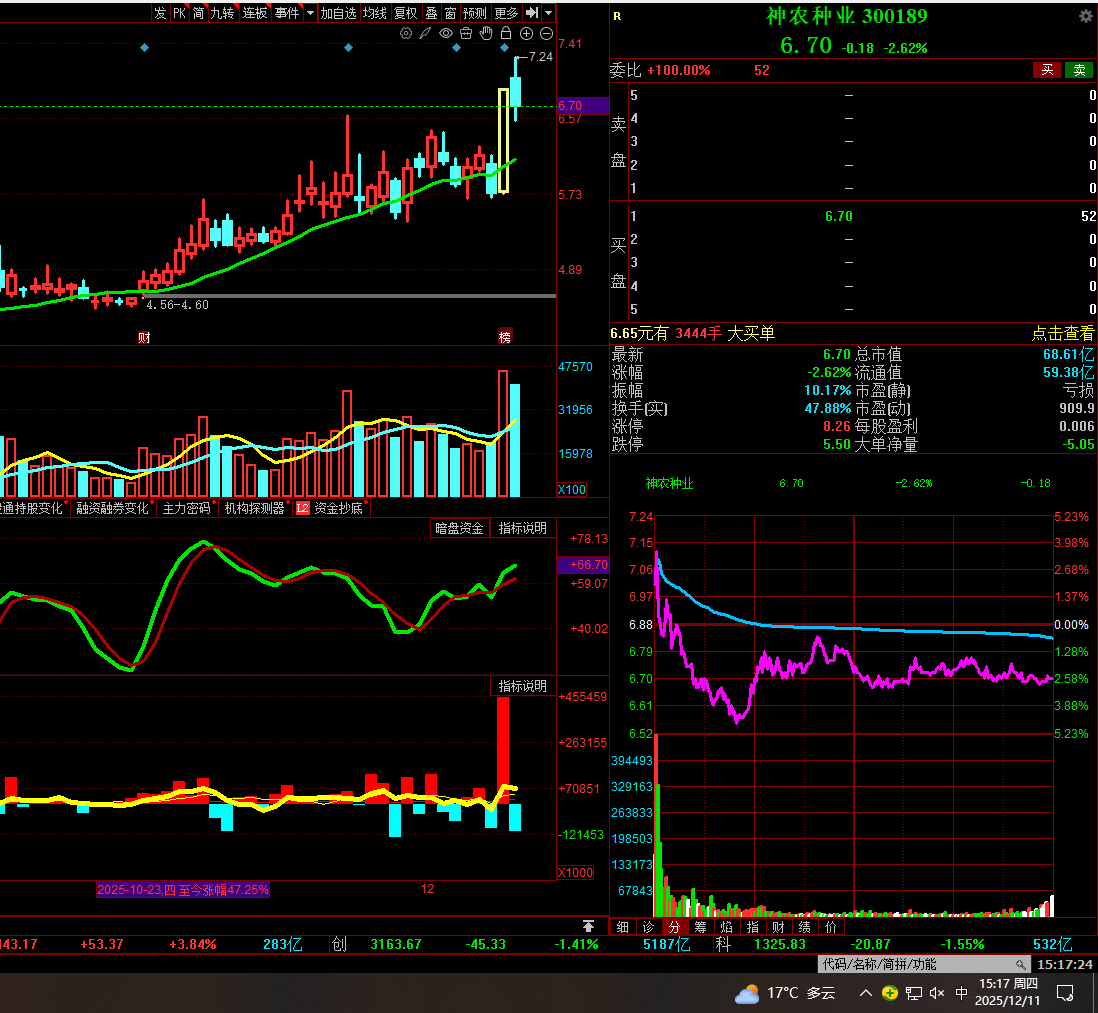1098x1013 pixels.
Task: Click the green 360 security tray icon
Action: point(890,993)
